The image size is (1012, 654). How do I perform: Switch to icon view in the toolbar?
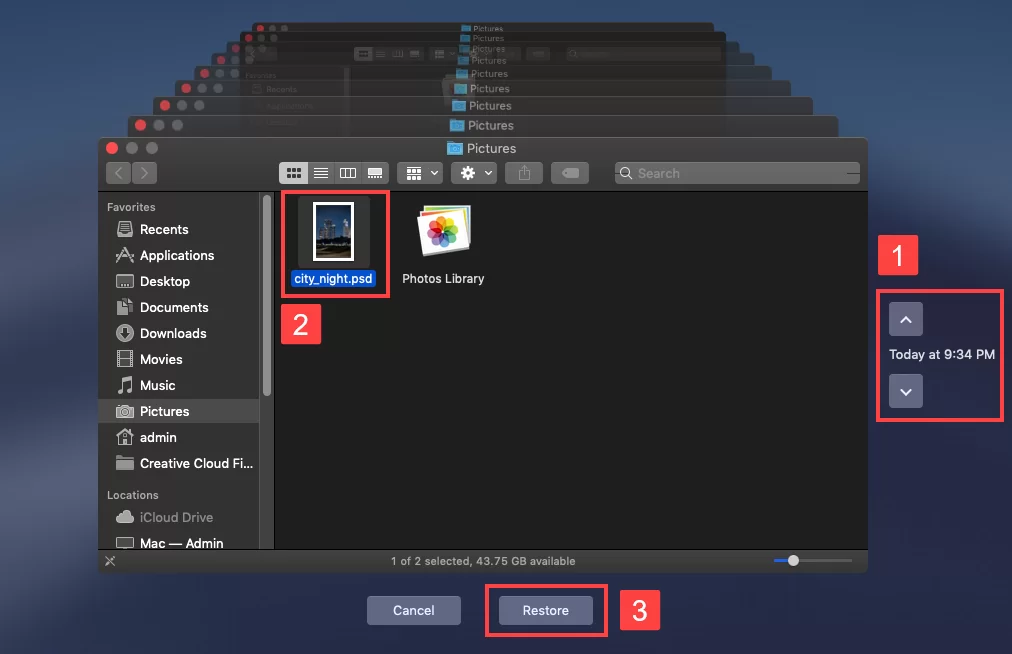pyautogui.click(x=294, y=172)
